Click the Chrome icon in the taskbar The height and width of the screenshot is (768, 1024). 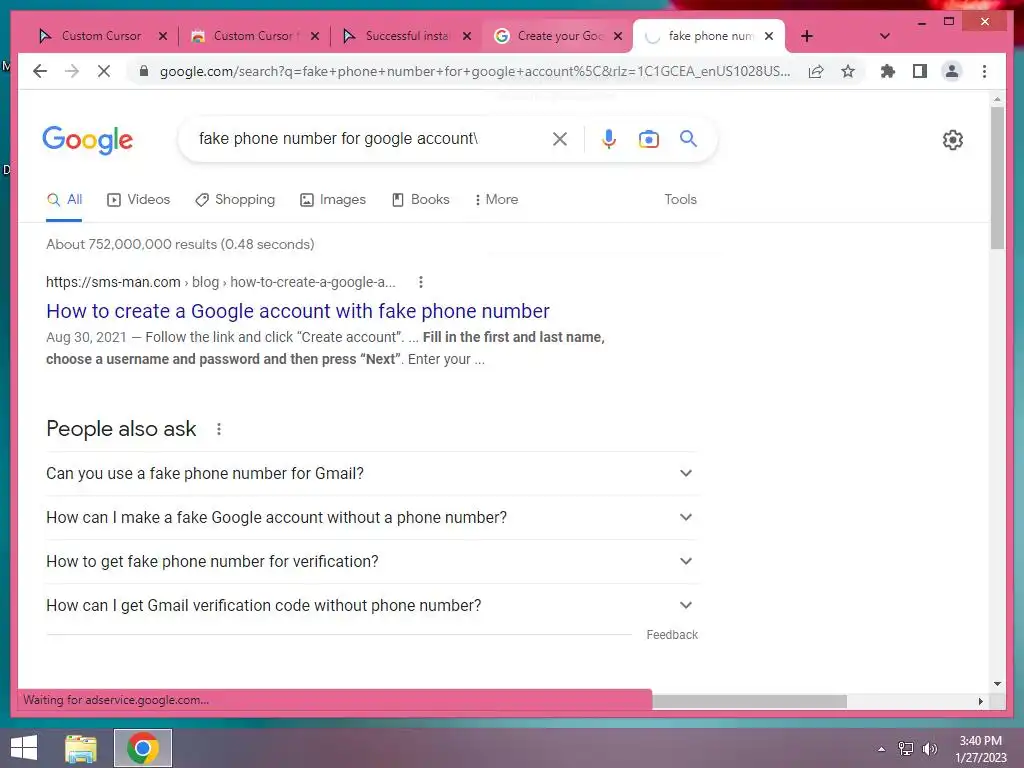(143, 748)
